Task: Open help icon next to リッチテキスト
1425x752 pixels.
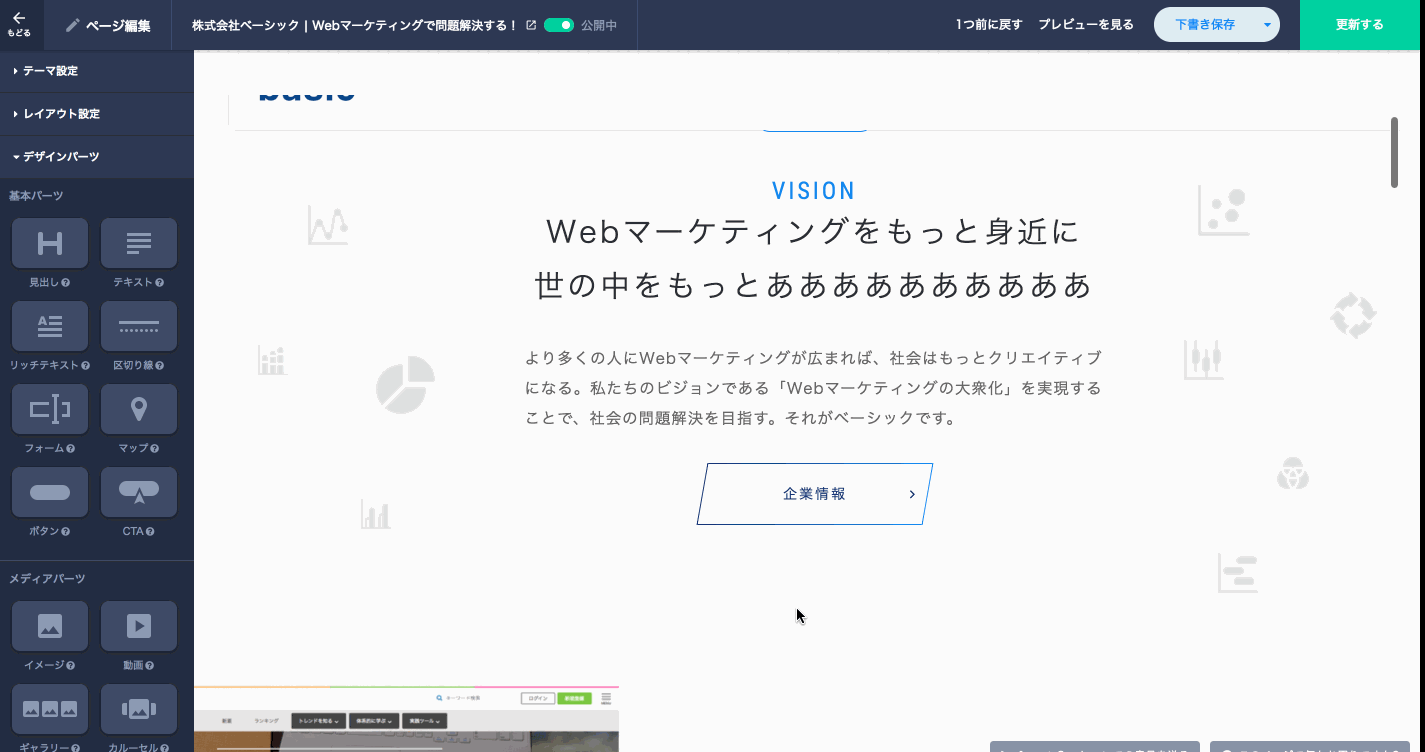Action: [85, 366]
